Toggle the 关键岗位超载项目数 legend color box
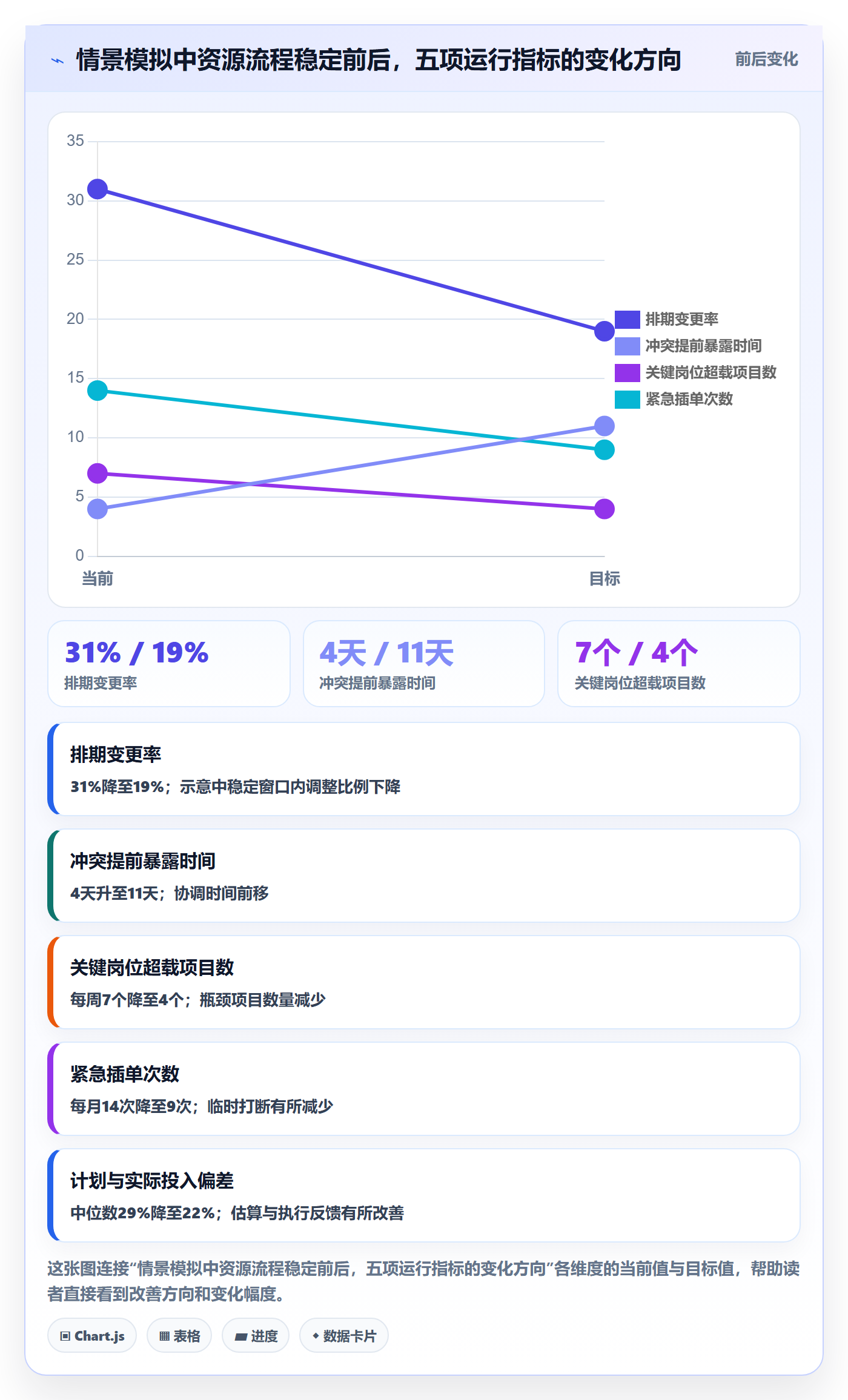This screenshot has height=1400, width=848. click(627, 372)
